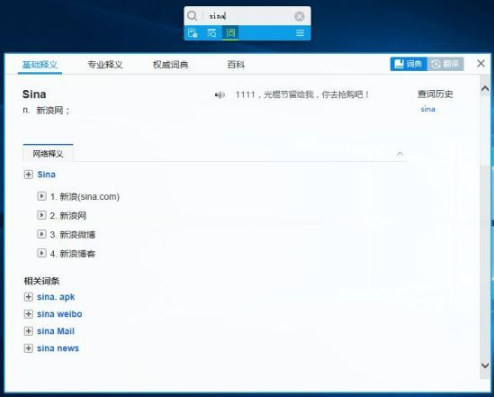Click the scrollbar up arrow
This screenshot has height=397, width=494.
click(485, 88)
